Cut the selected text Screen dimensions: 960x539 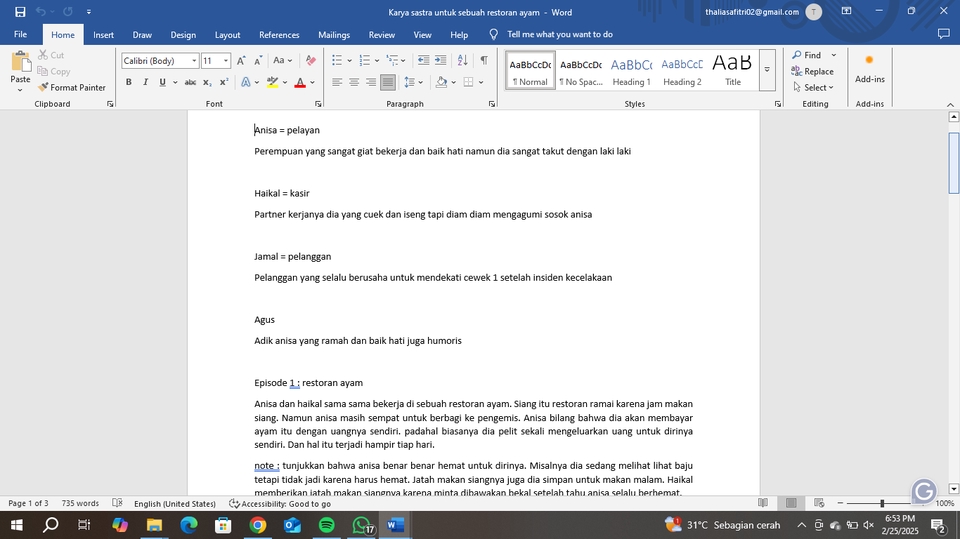[x=51, y=55]
